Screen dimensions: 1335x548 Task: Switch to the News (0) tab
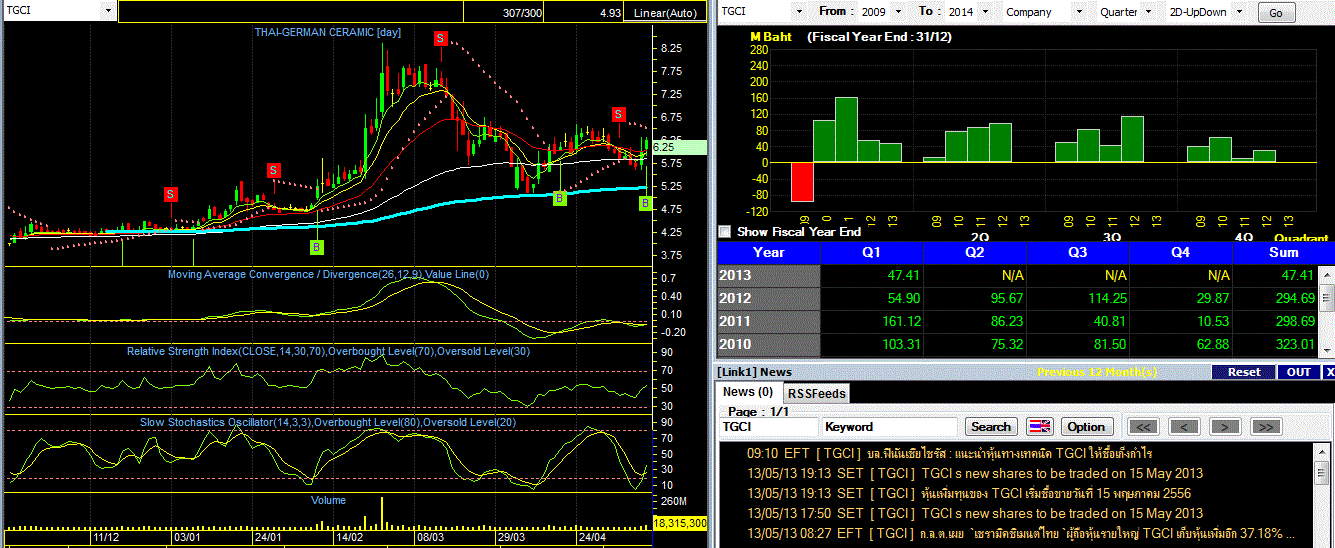tap(748, 392)
